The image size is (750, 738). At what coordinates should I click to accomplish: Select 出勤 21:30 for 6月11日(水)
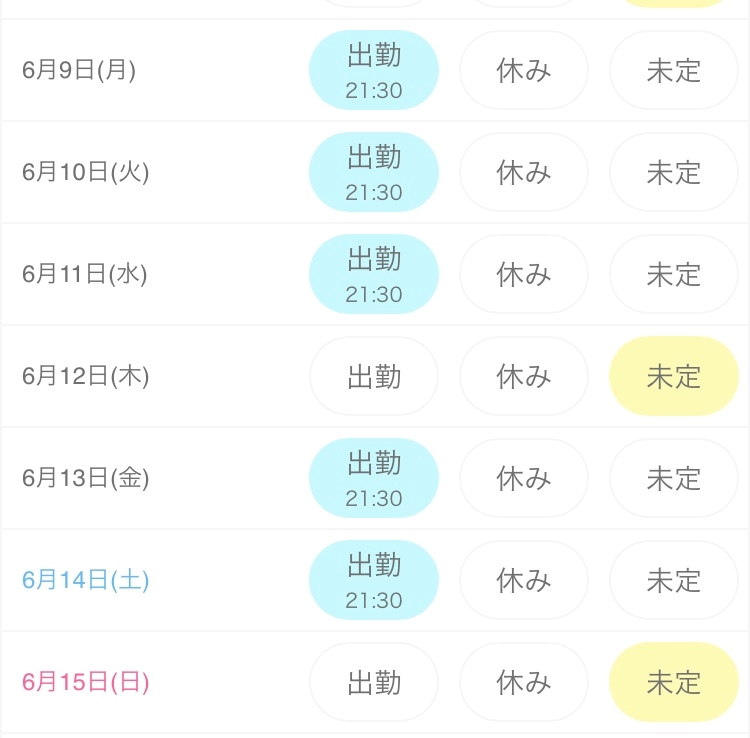coord(374,274)
